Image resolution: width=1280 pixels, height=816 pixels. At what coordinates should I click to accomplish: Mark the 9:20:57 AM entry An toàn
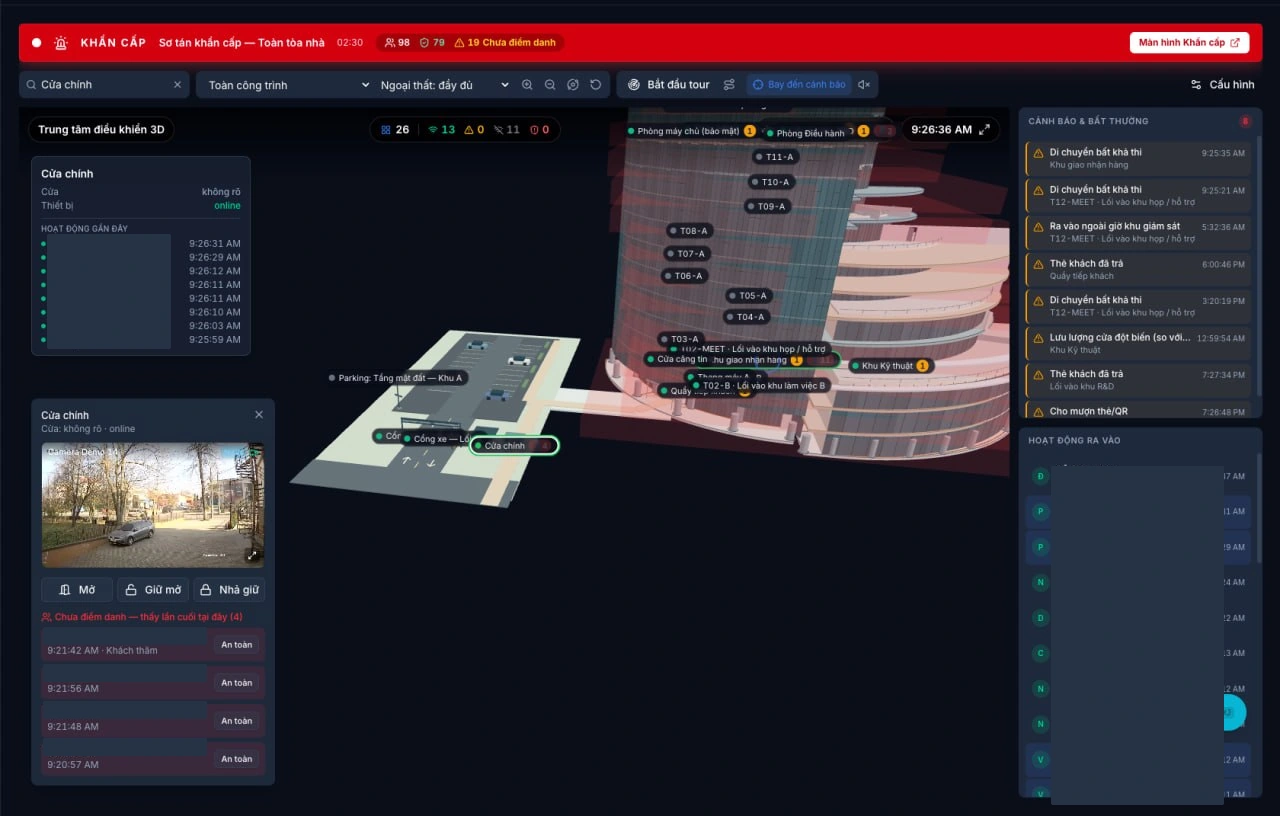(237, 759)
